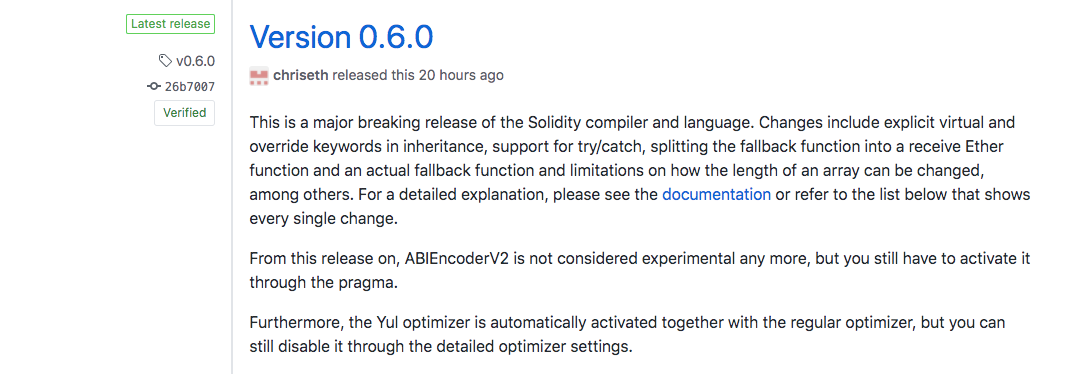Open the v0.6.0 tag link

point(195,61)
